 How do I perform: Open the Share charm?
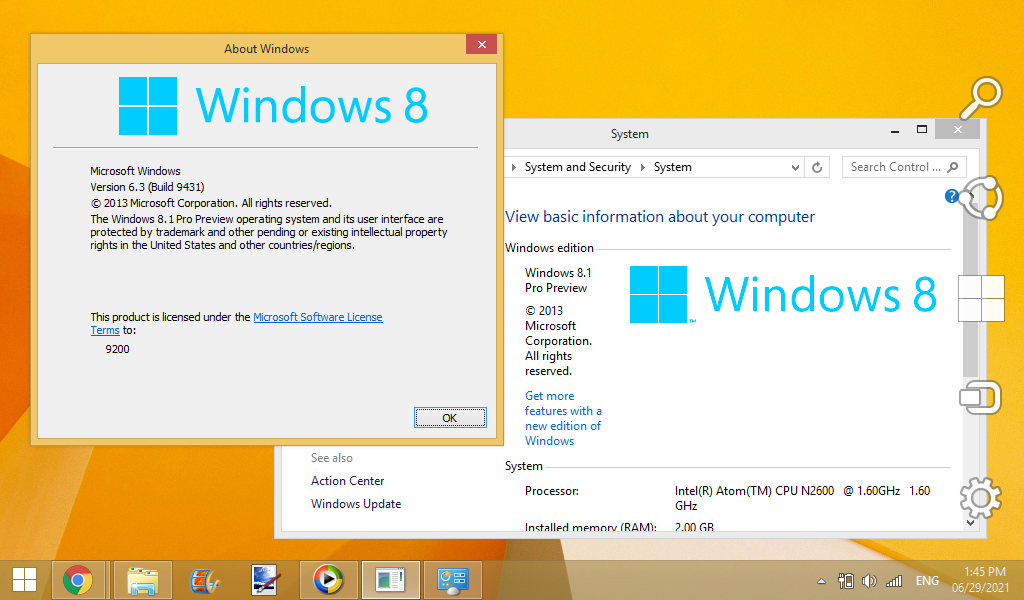pyautogui.click(x=980, y=198)
